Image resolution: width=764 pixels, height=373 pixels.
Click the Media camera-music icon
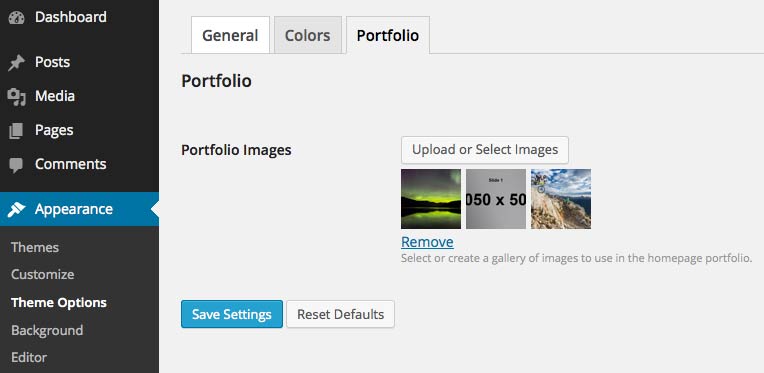pos(16,96)
